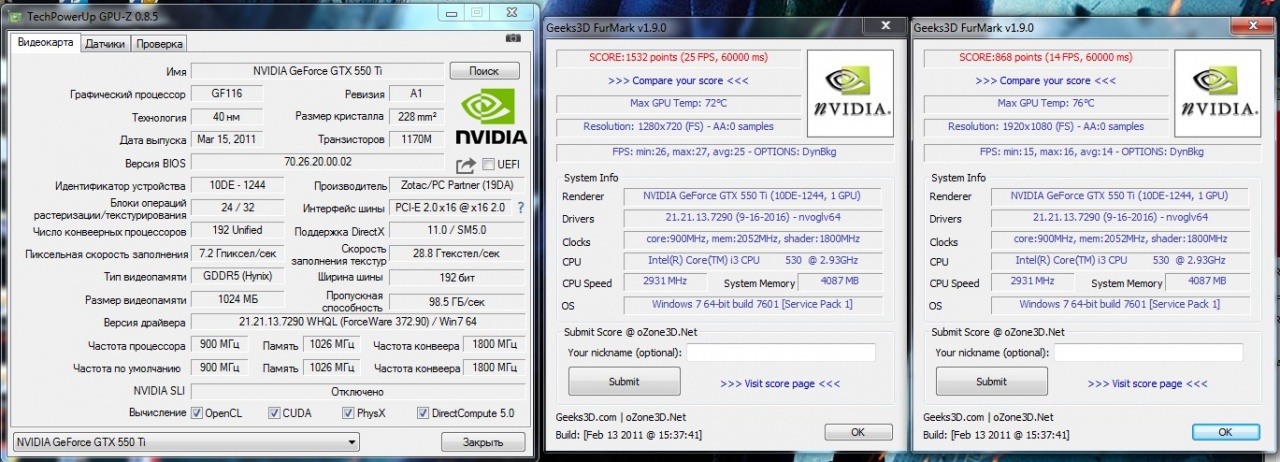
Task: Switch to the Проверка tab
Action: [159, 44]
